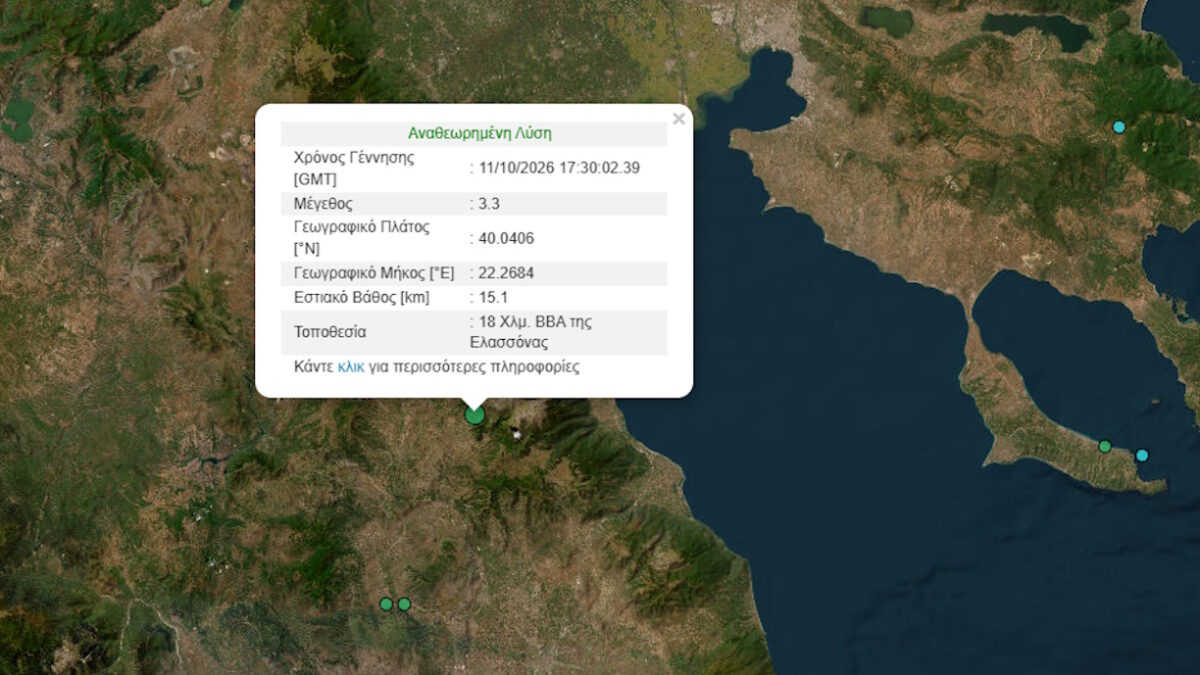The width and height of the screenshot is (1200, 675).
Task: Select the right green marker of the southern pair
Action: pos(404,604)
